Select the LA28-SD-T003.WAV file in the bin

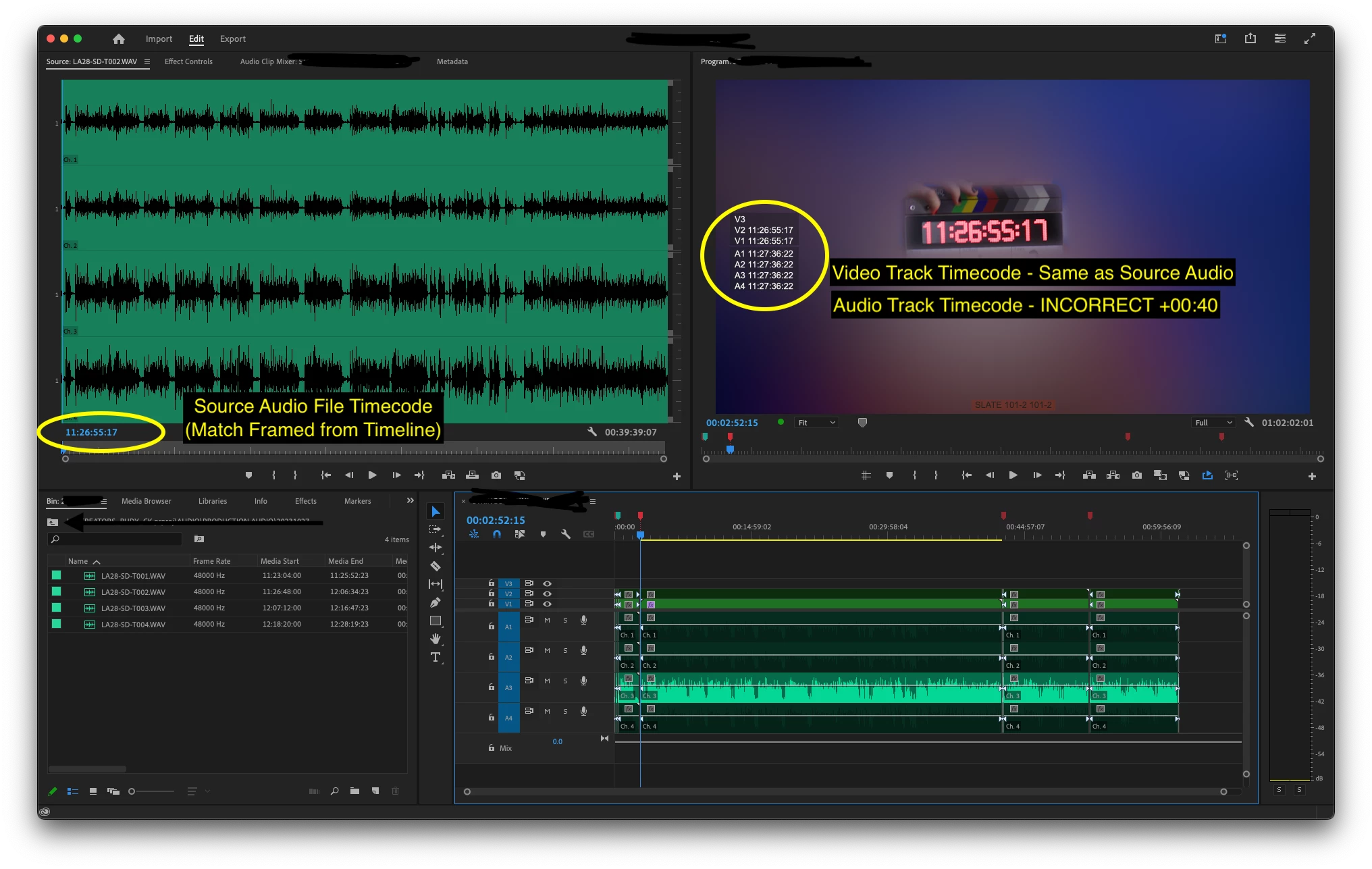[x=133, y=608]
